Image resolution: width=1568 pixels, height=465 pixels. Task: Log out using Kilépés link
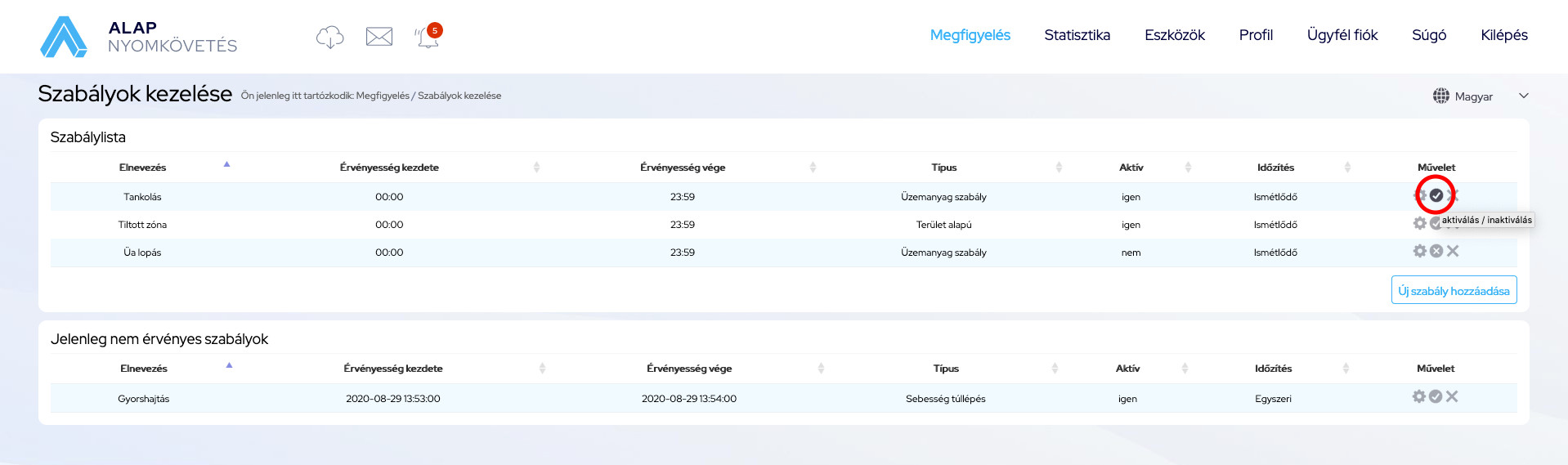click(1503, 35)
